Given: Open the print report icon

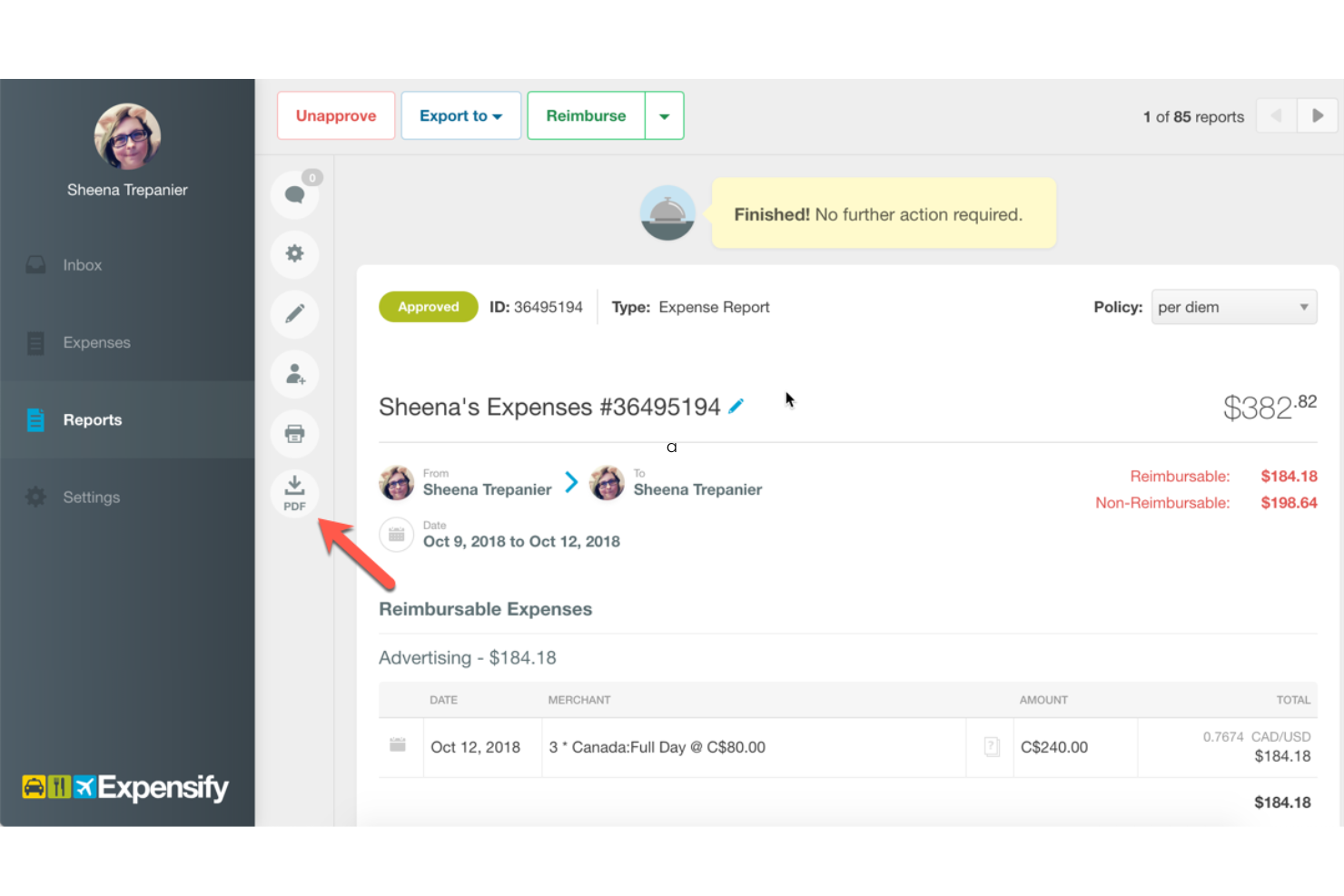Looking at the screenshot, I should 294,434.
